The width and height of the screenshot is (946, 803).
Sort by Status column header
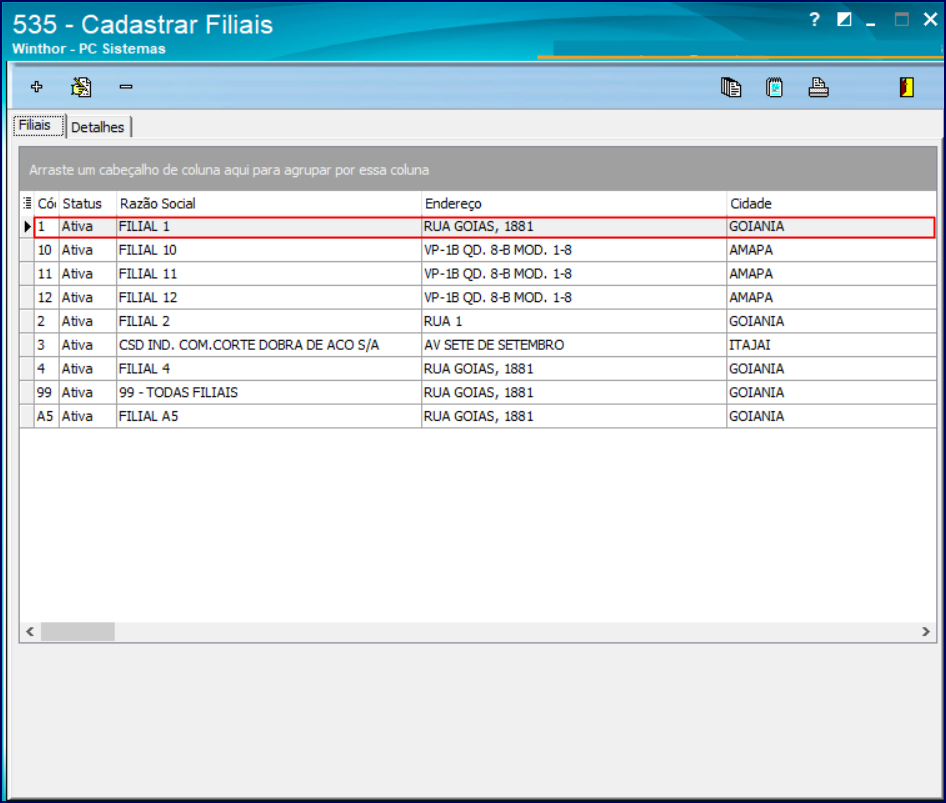coord(87,203)
